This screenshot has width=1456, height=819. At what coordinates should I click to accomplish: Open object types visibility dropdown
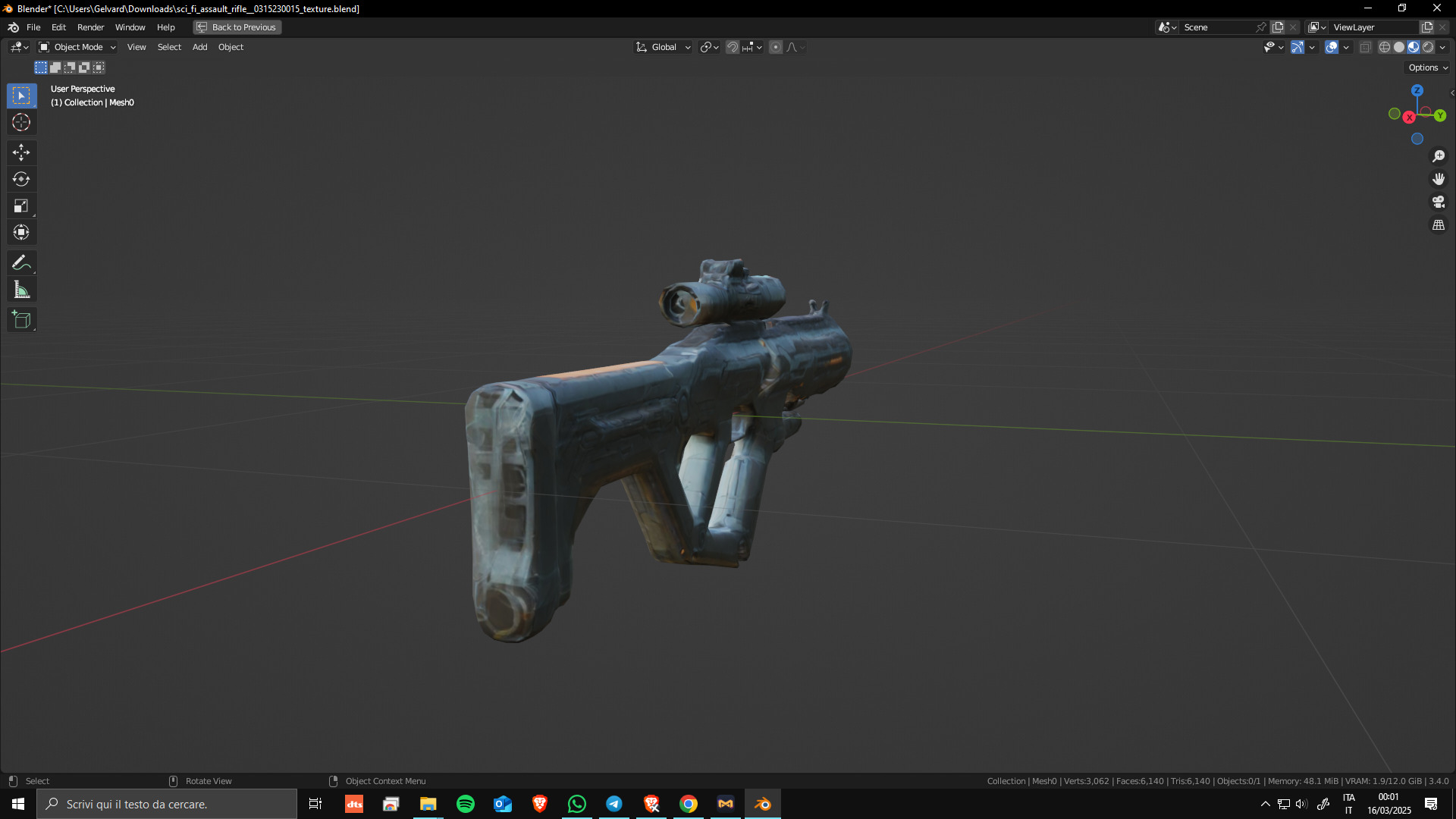click(x=1273, y=47)
